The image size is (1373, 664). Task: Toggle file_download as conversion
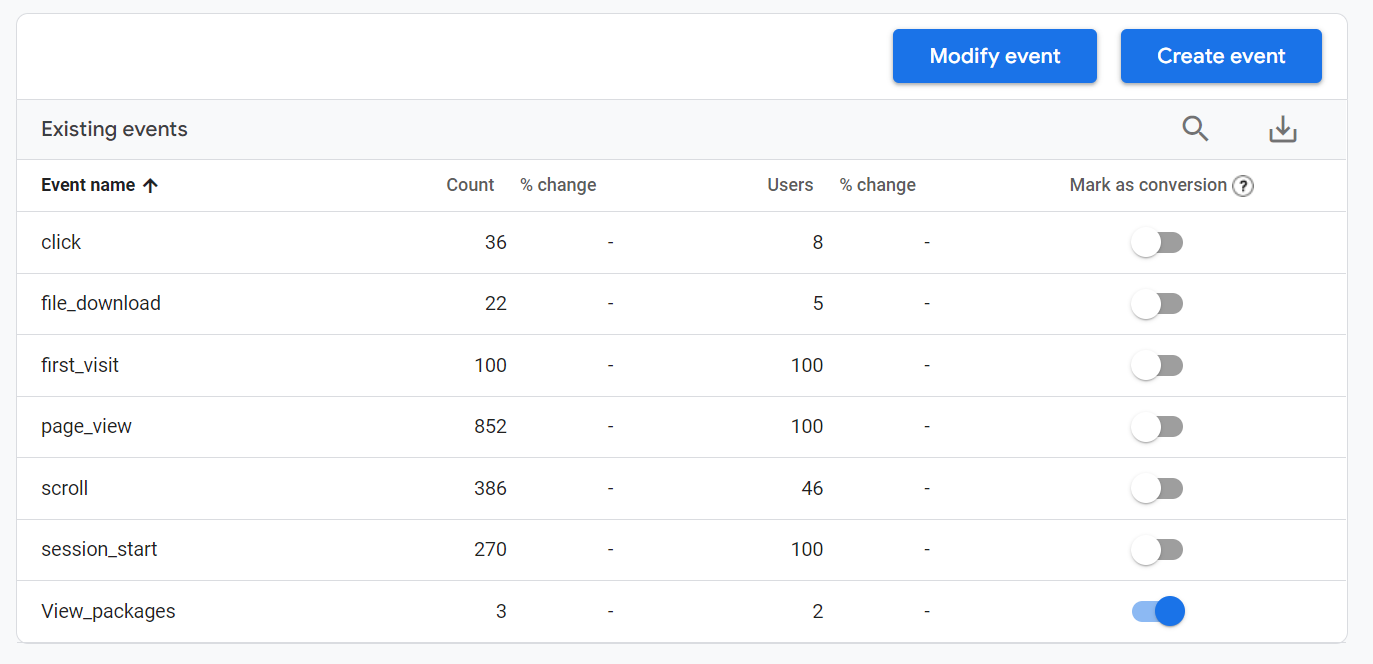1157,304
